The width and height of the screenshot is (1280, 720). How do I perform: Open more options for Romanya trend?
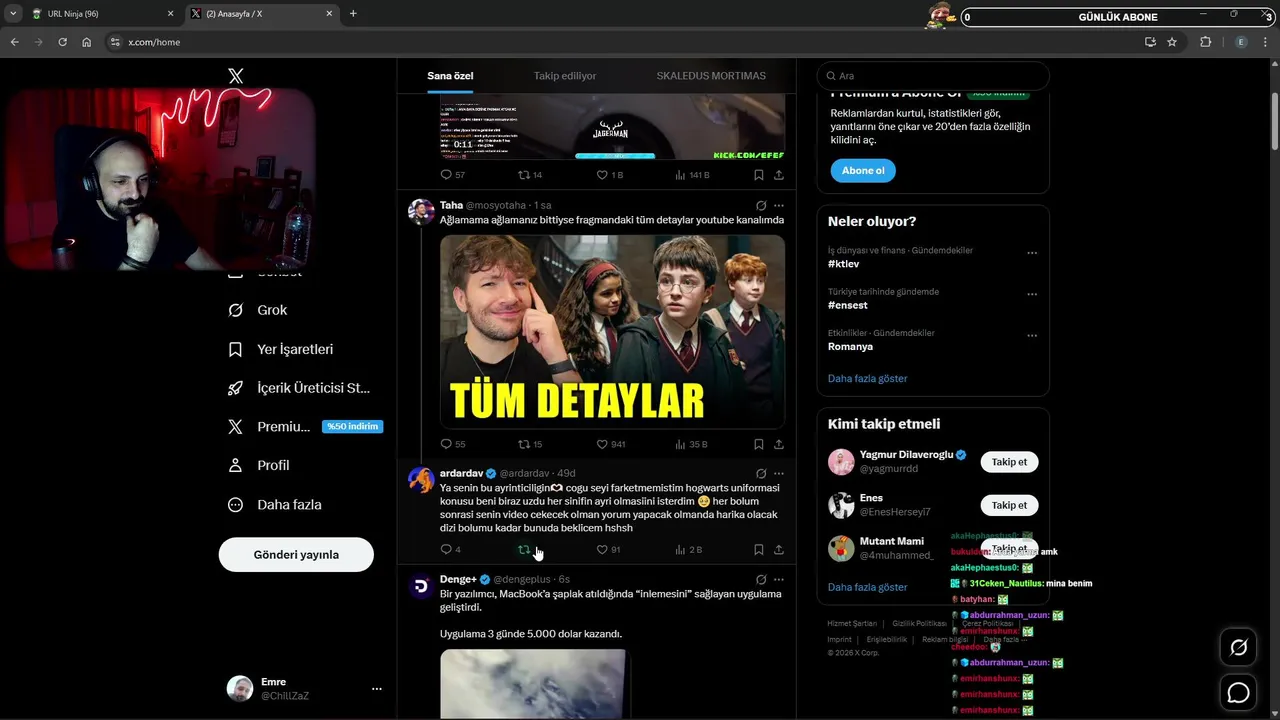(x=1032, y=335)
